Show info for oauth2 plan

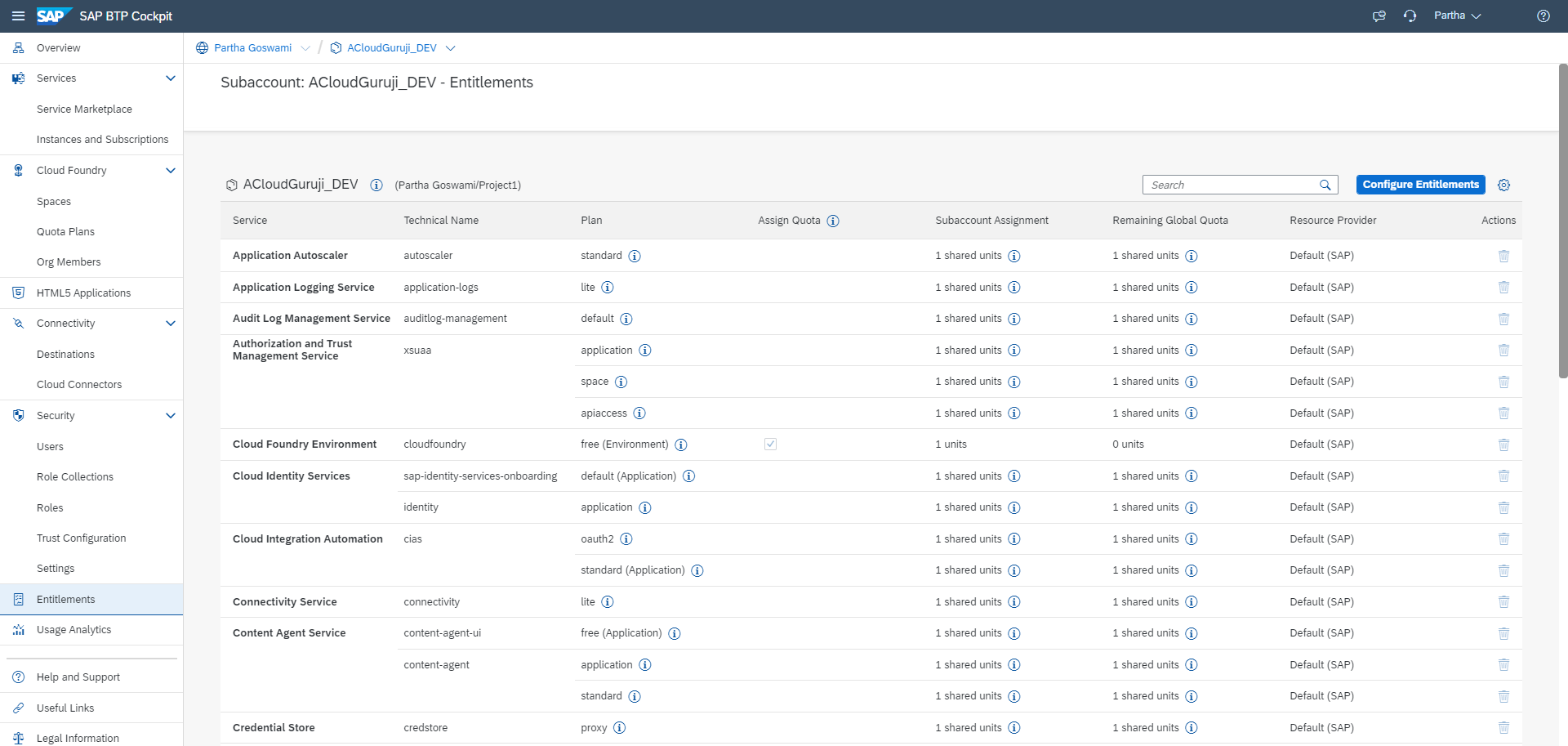(x=626, y=539)
